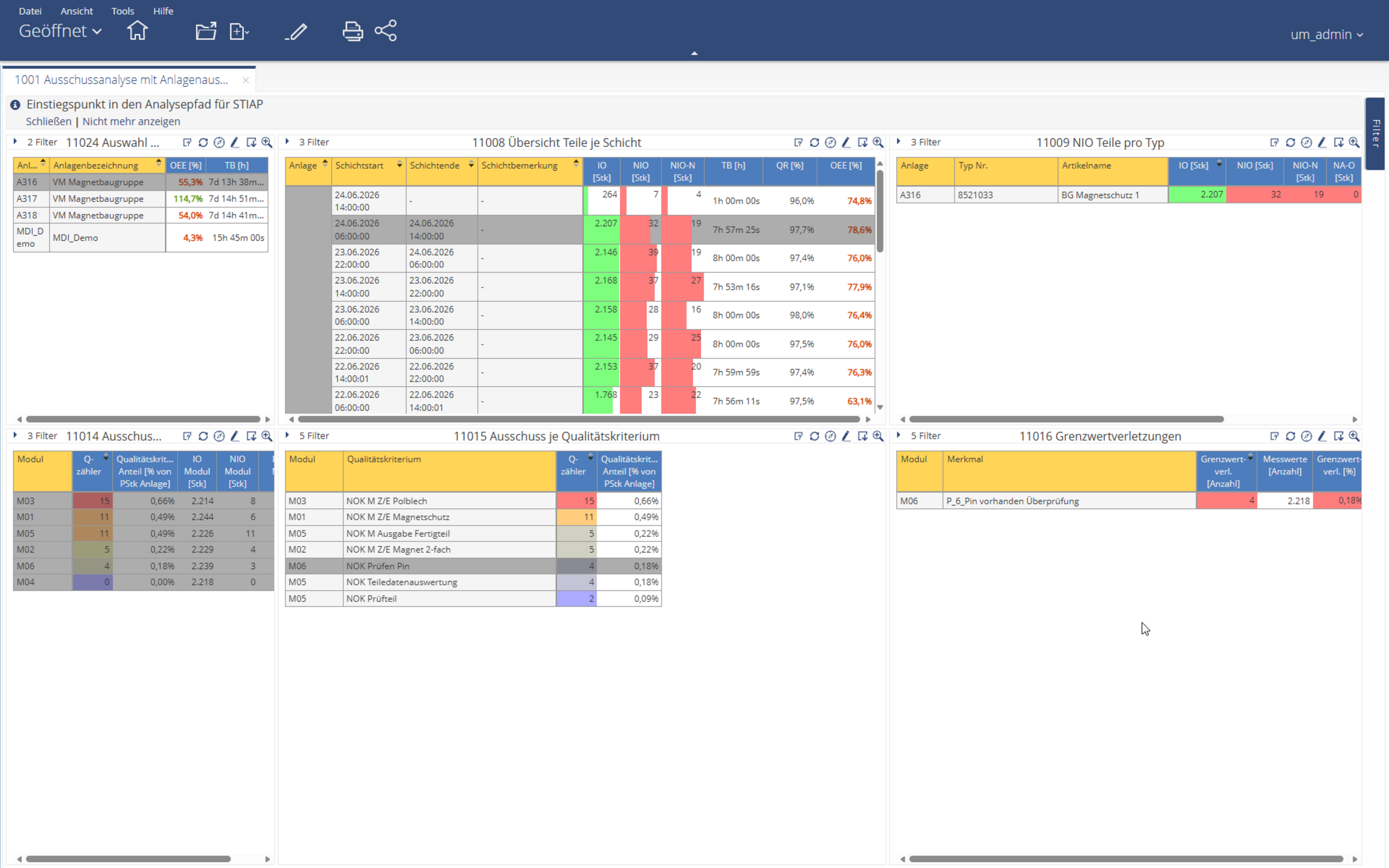The height and width of the screenshot is (868, 1389).
Task: Select the BG Magnetschutz 1 cell
Action: 1112,194
